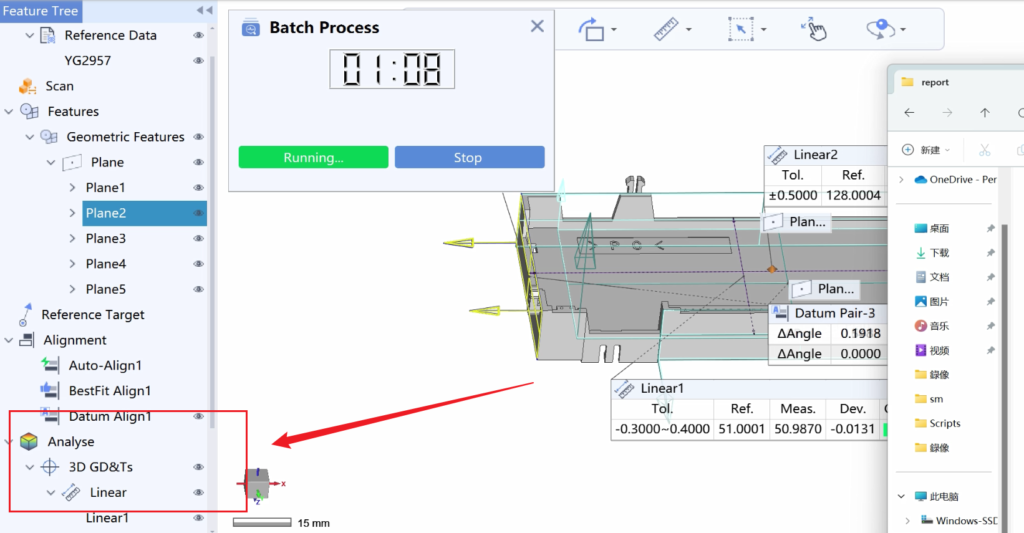Screen dimensions: 1024x533
Task: Click the 3D GD&Ts crosshair icon
Action: pos(50,467)
